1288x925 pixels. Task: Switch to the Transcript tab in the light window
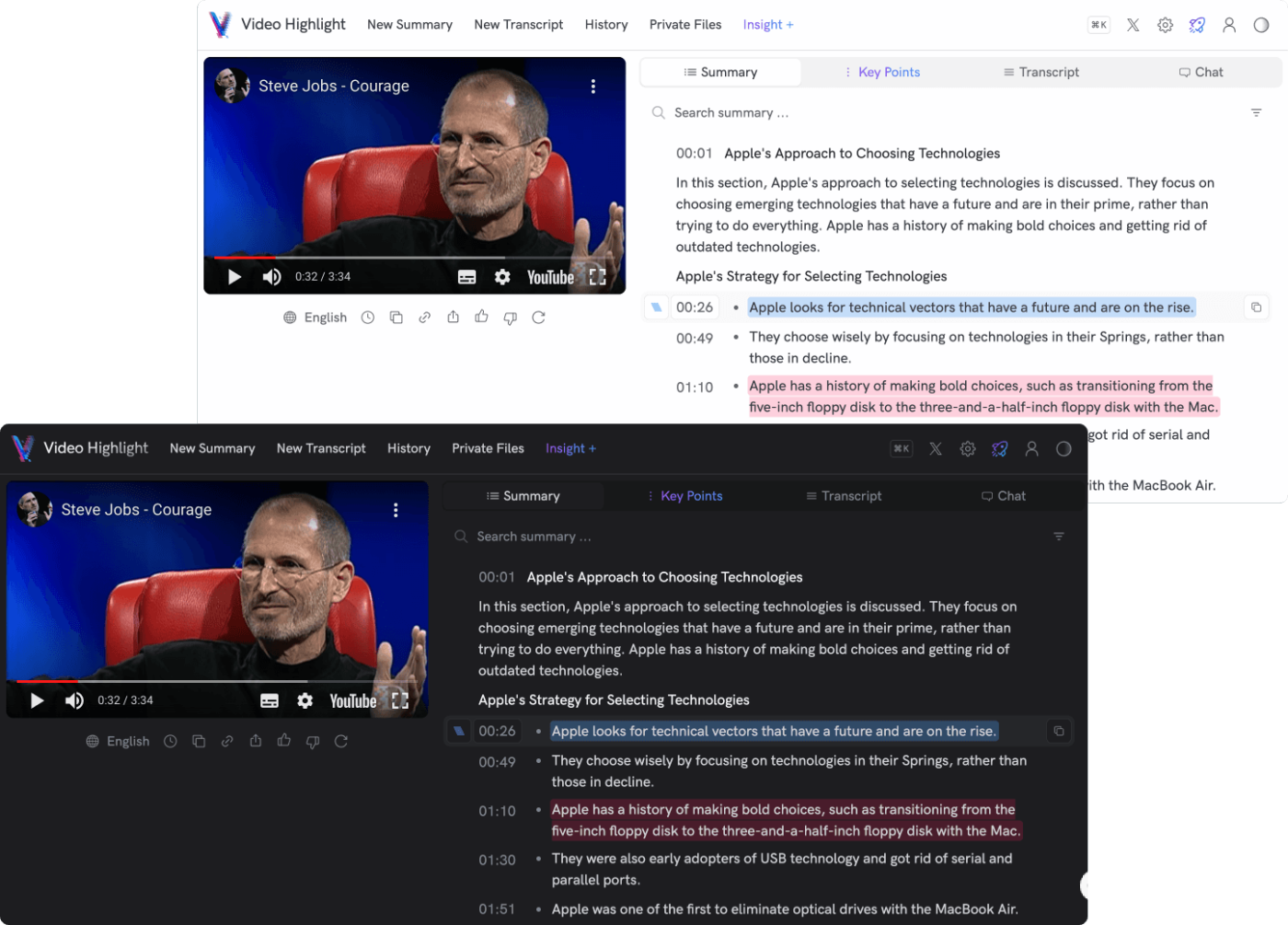point(1041,72)
